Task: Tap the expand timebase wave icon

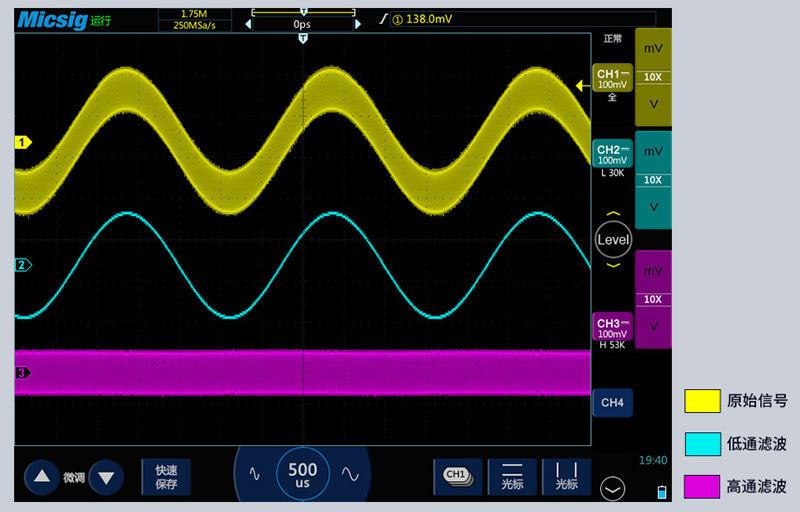Action: [350, 474]
